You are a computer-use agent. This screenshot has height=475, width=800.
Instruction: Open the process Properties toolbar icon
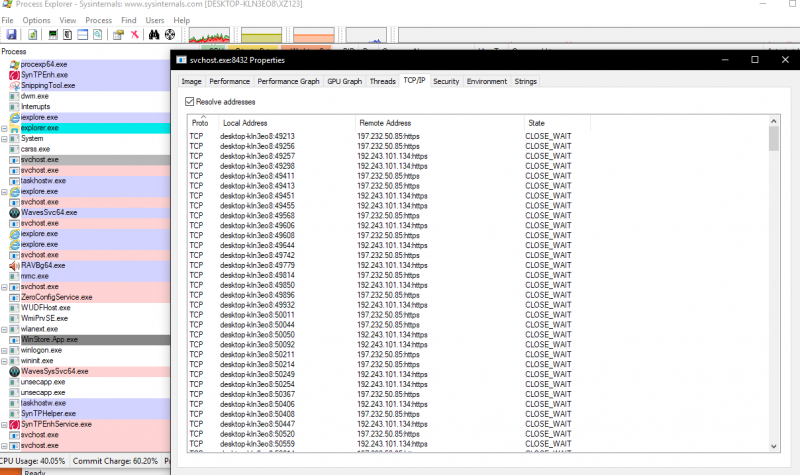118,35
